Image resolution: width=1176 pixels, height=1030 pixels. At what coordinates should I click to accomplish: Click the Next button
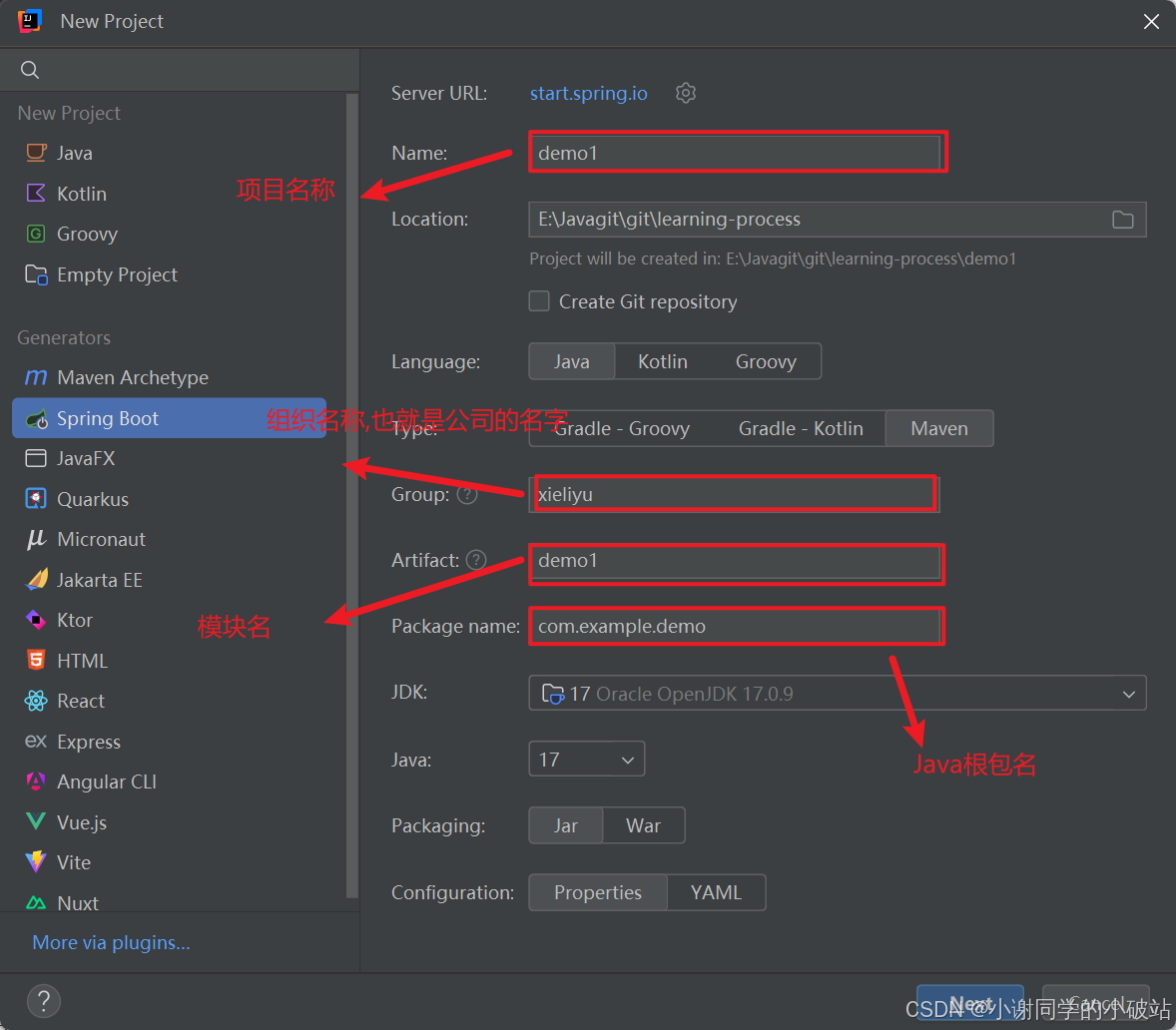[x=970, y=1002]
